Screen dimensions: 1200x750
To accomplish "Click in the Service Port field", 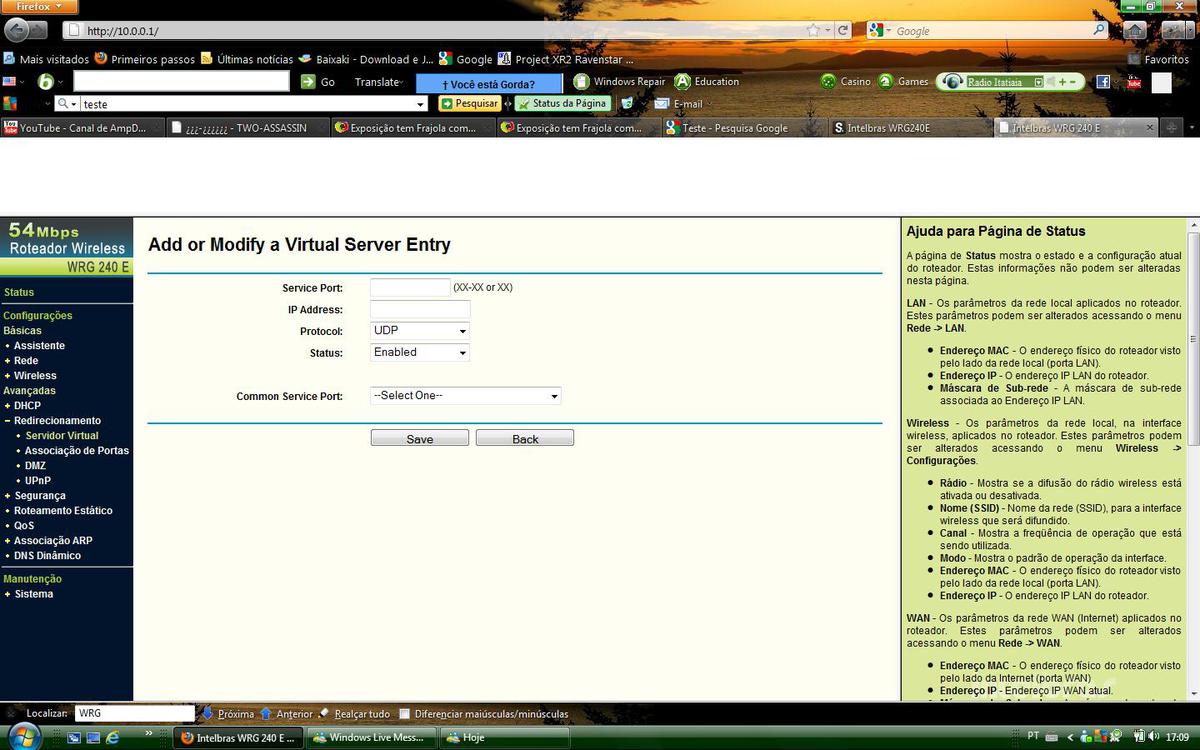I will tap(410, 287).
